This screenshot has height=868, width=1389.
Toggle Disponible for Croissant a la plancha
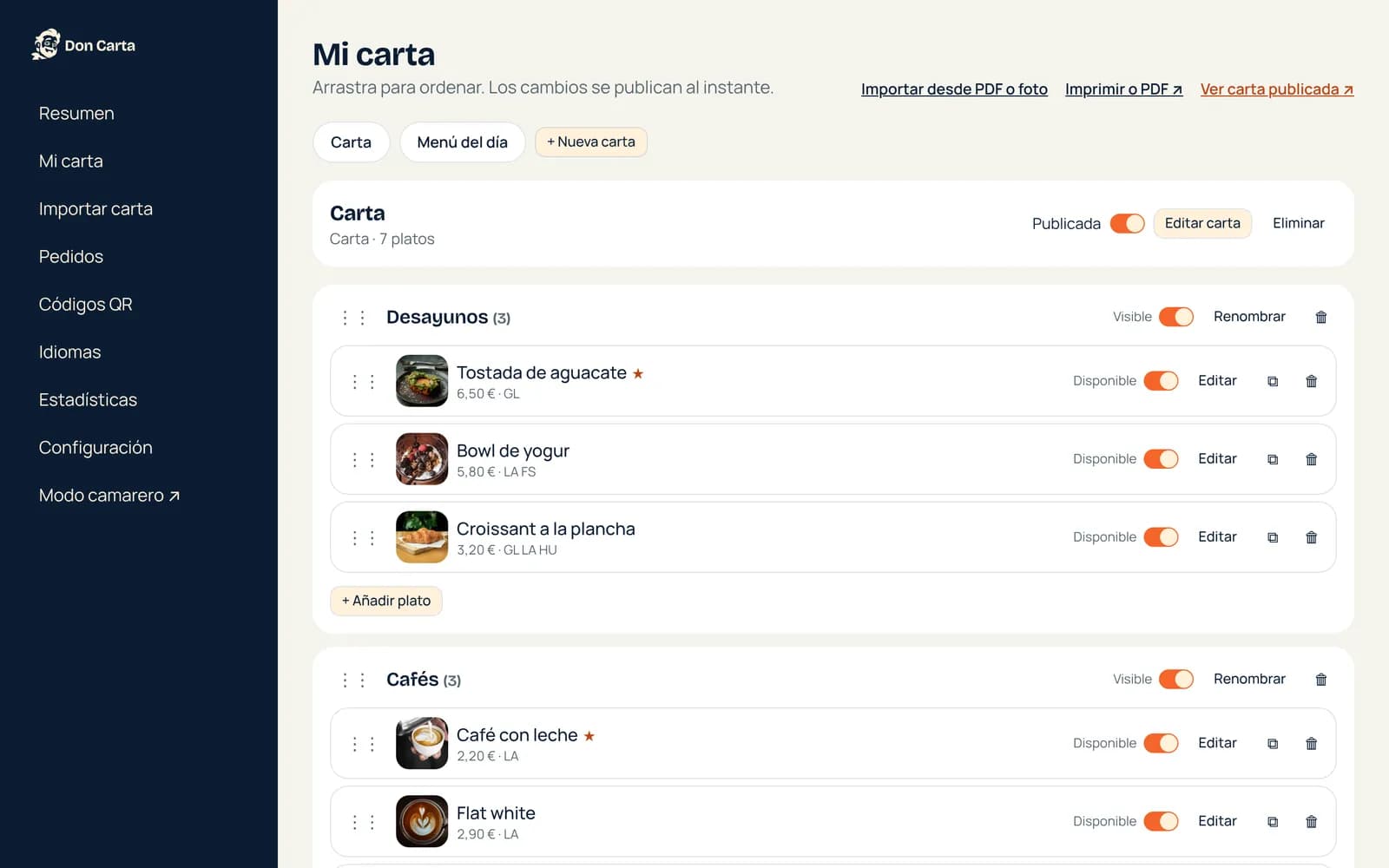coord(1161,537)
